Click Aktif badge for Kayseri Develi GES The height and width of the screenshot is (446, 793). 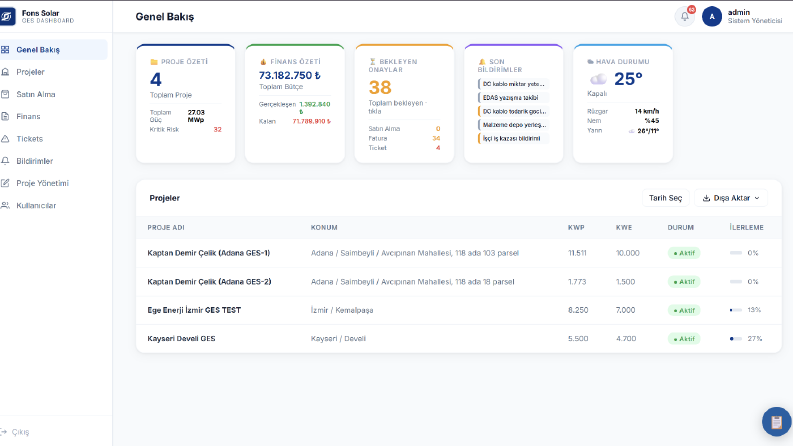684,339
